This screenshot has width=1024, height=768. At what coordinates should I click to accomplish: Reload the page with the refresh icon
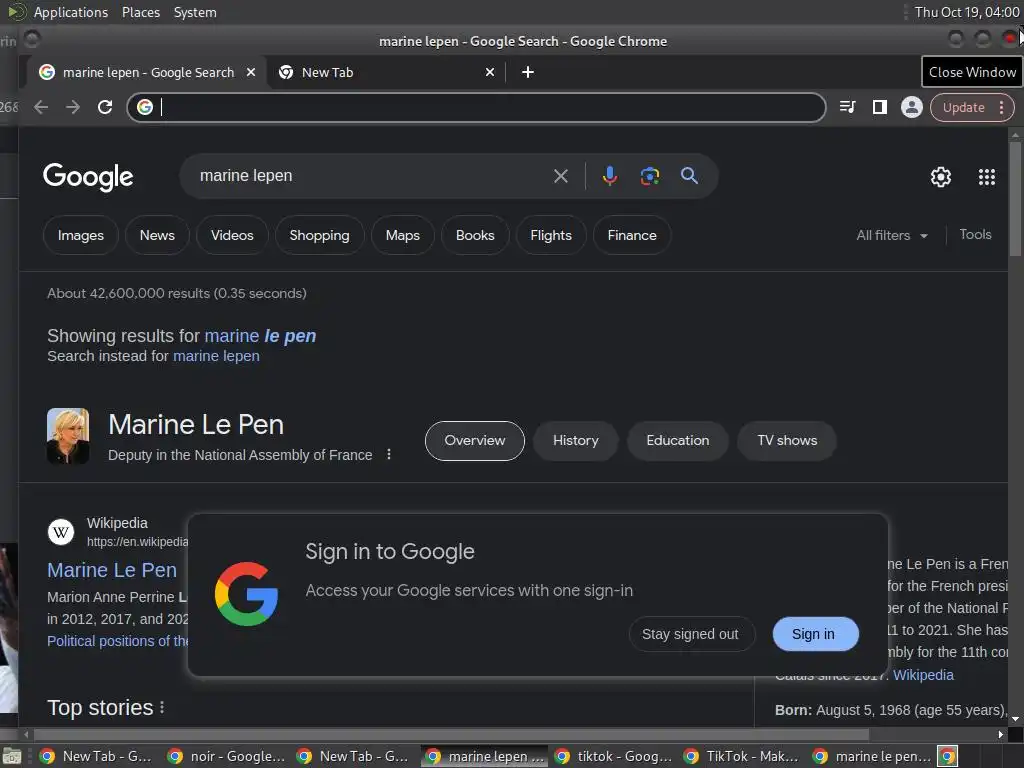[x=105, y=107]
